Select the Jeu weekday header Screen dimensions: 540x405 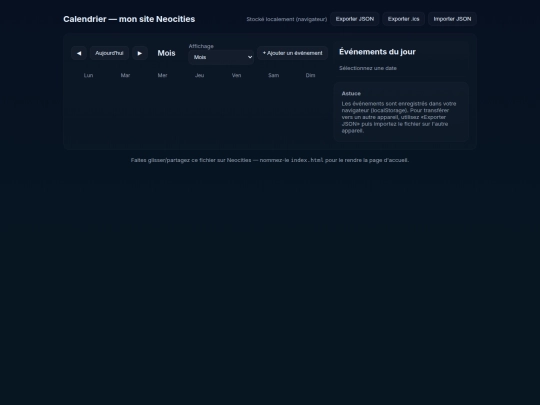click(199, 75)
